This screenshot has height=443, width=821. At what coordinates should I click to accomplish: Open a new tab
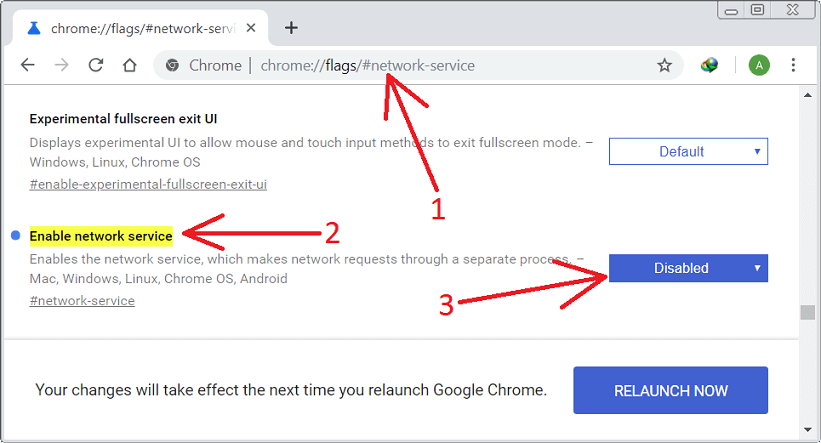coord(291,28)
